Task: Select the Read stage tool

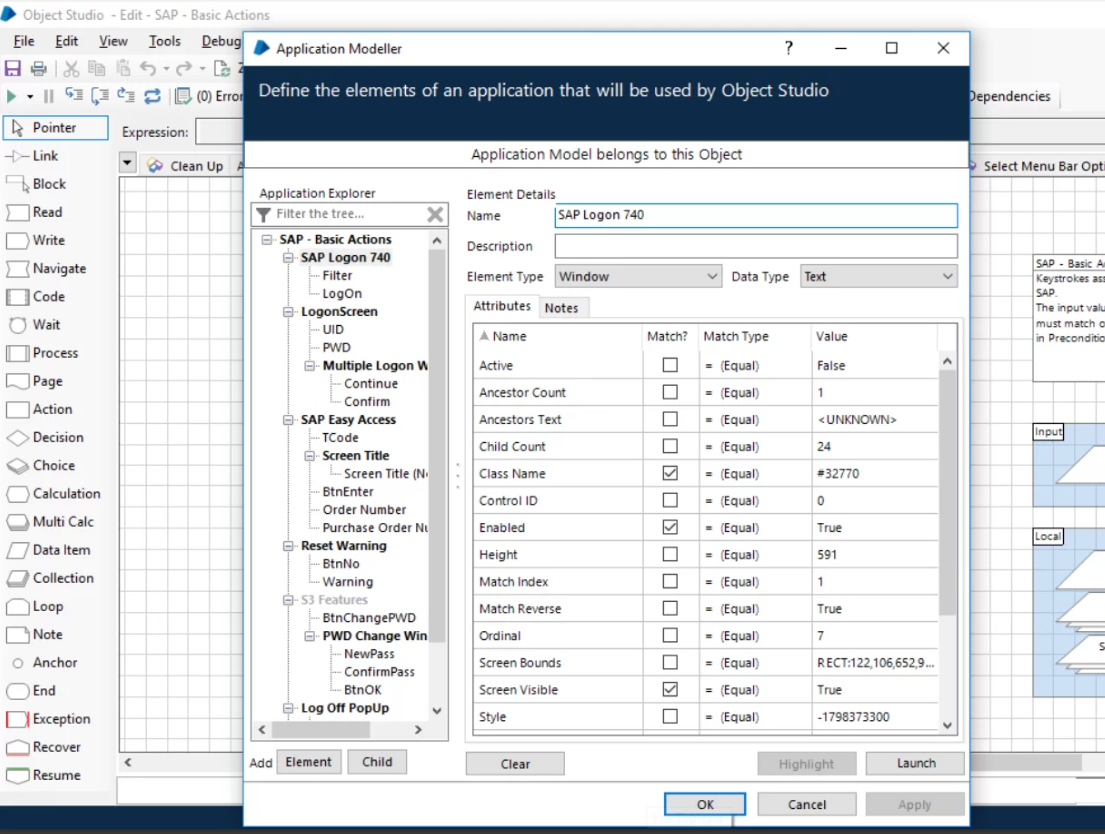Action: pos(35,212)
